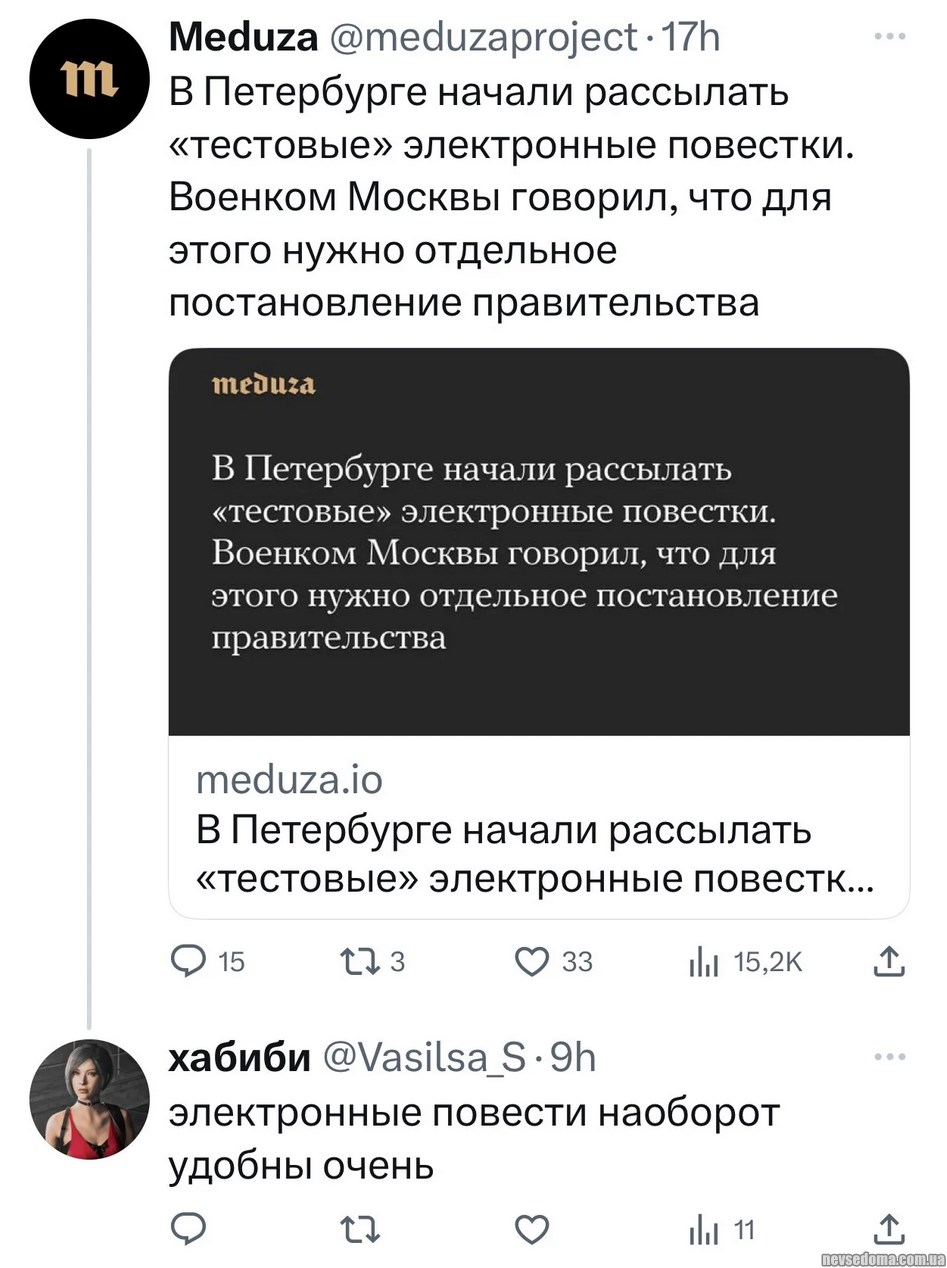Open the хабиби display name
Viewport: 947px width, 1268px height.
coord(239,1057)
